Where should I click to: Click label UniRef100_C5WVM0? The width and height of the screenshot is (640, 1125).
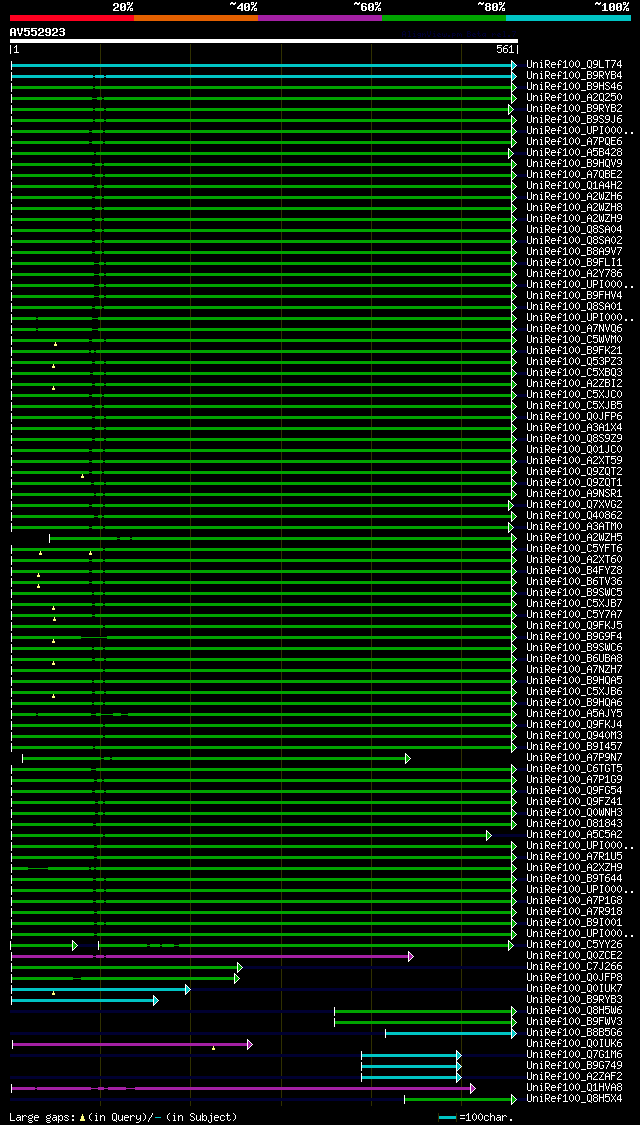pyautogui.click(x=574, y=339)
